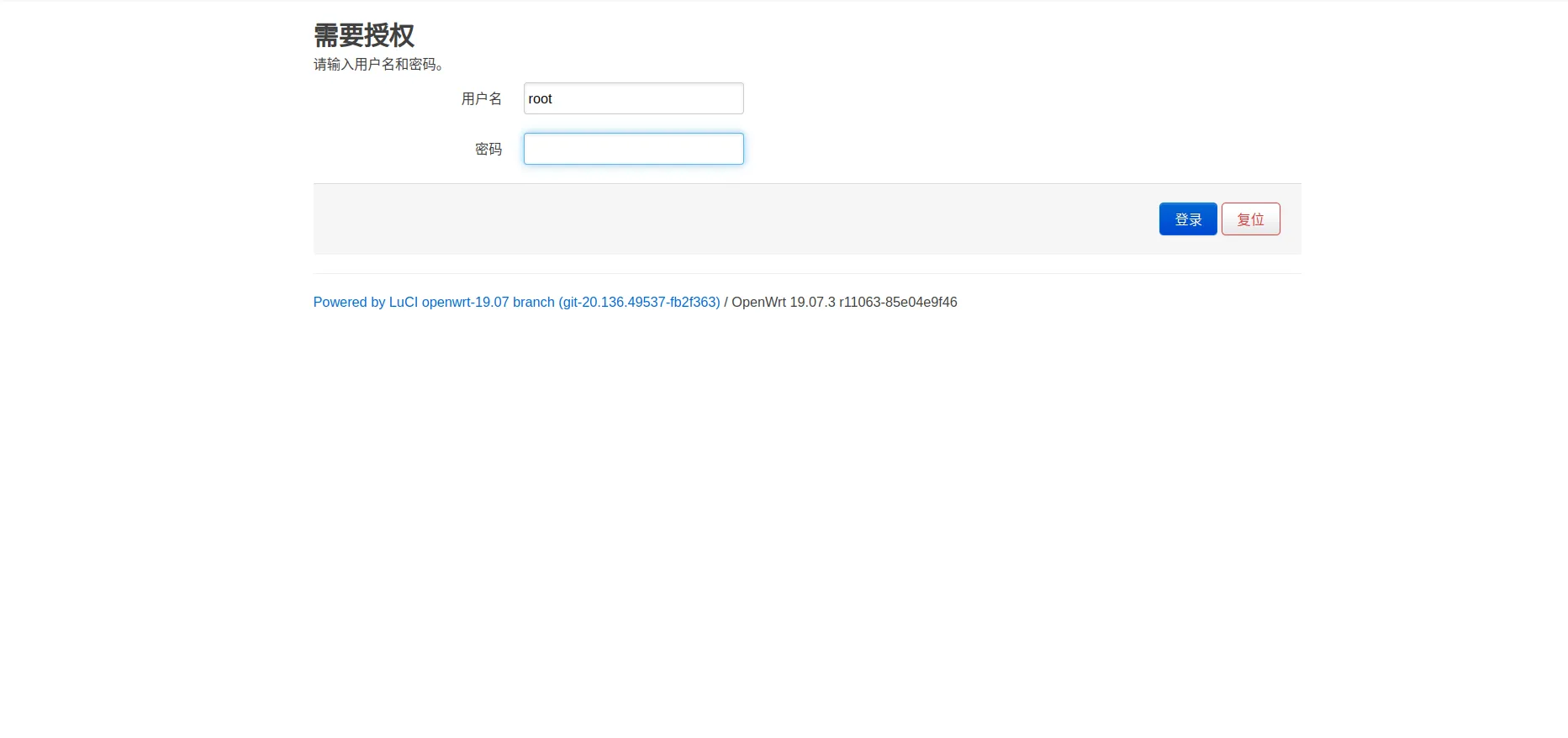Click the word LuCI in footer link
Image resolution: width=1568 pixels, height=738 pixels.
pyautogui.click(x=403, y=302)
